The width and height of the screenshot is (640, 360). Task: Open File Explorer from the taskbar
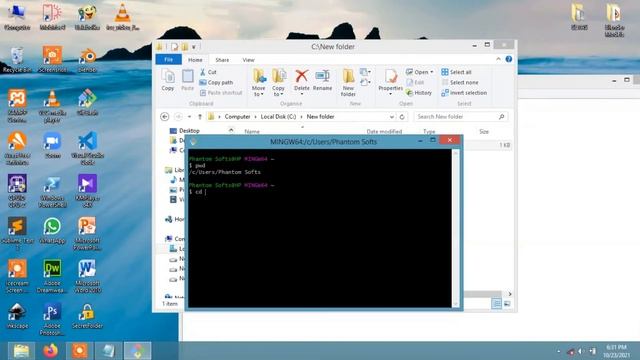point(21,351)
